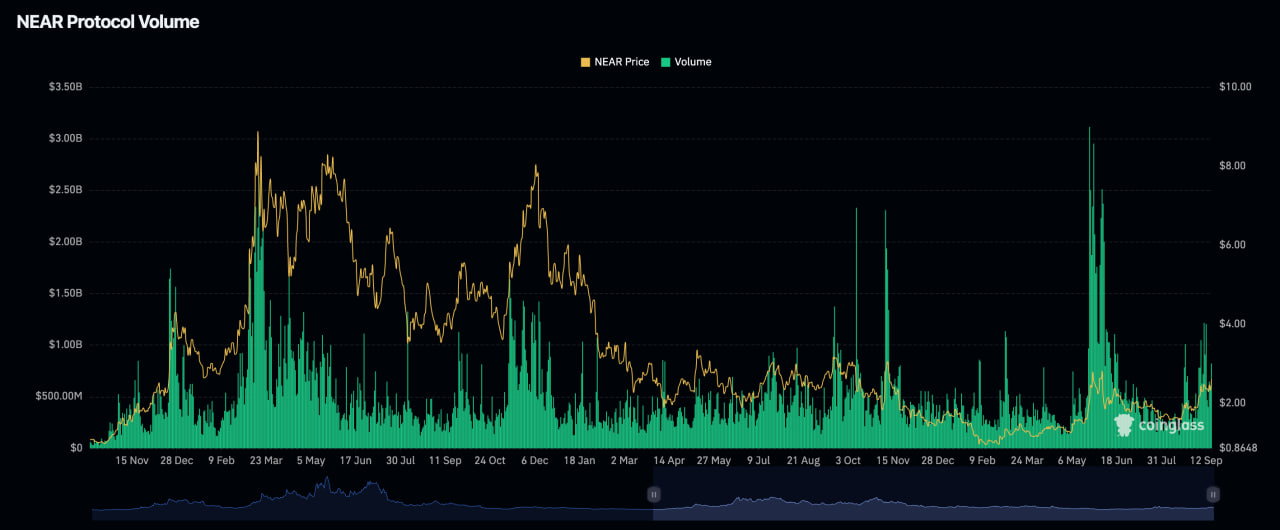Click the $0 volume axis label
Viewport: 1280px width, 530px height.
coord(76,448)
